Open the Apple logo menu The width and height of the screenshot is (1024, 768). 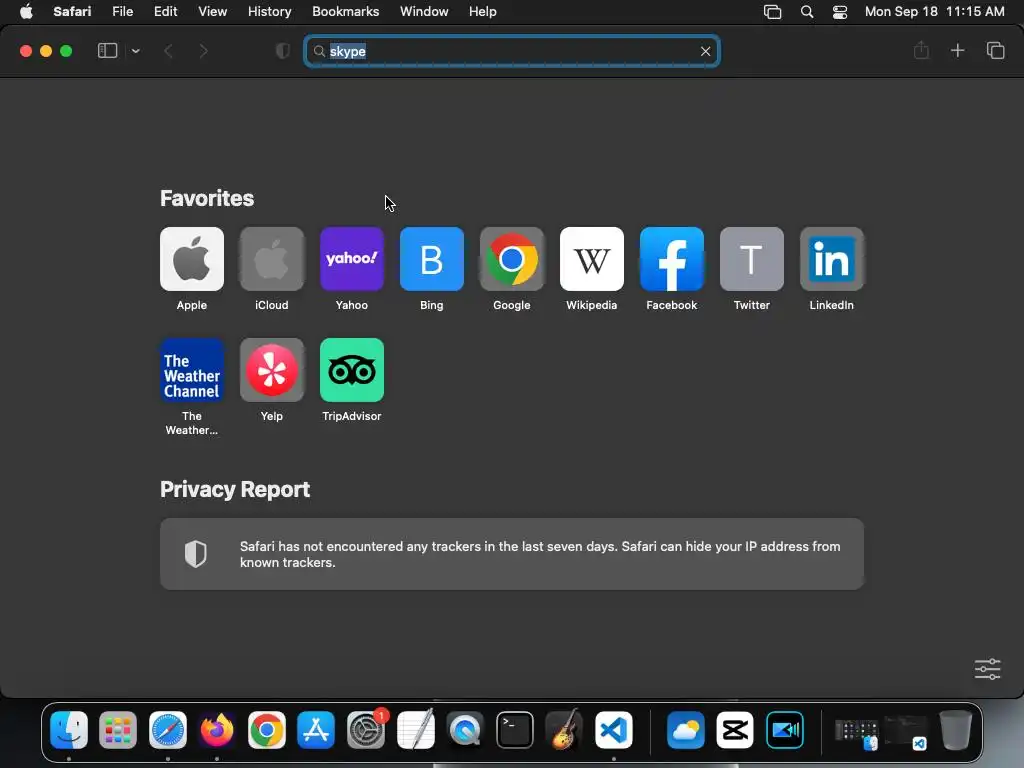point(26,12)
